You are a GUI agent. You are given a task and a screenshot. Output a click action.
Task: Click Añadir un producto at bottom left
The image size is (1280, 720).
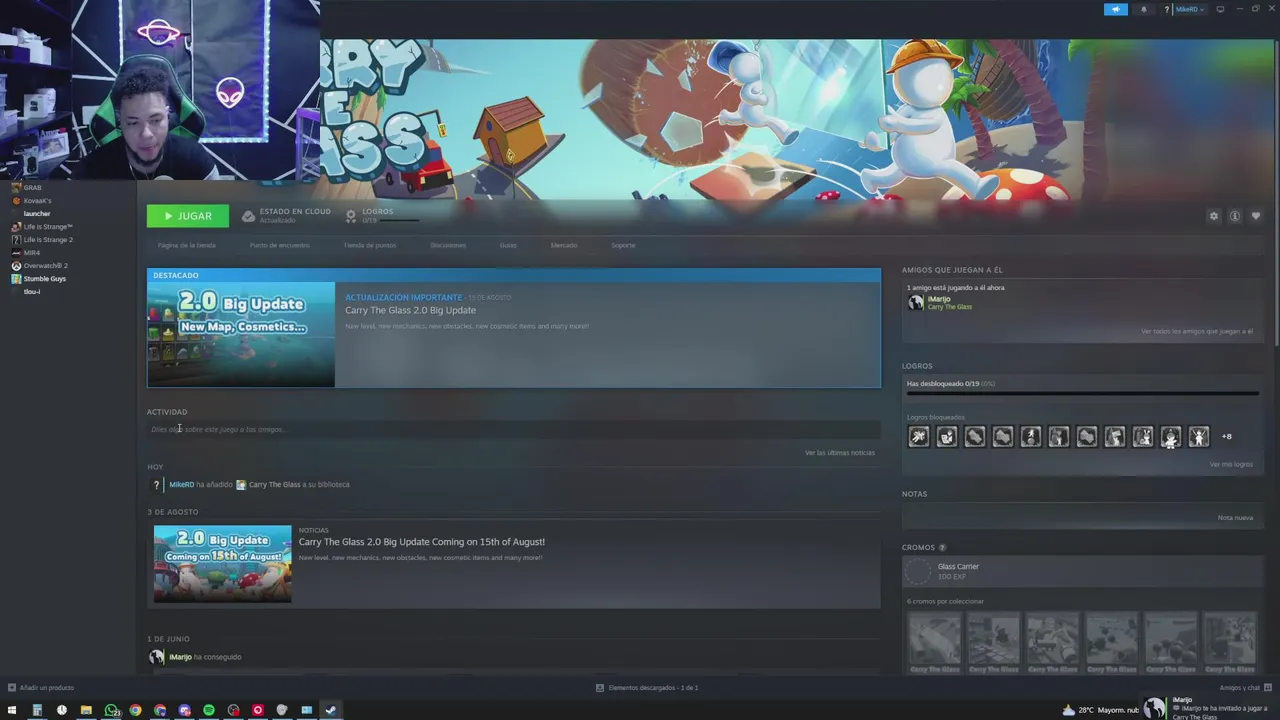(41, 688)
